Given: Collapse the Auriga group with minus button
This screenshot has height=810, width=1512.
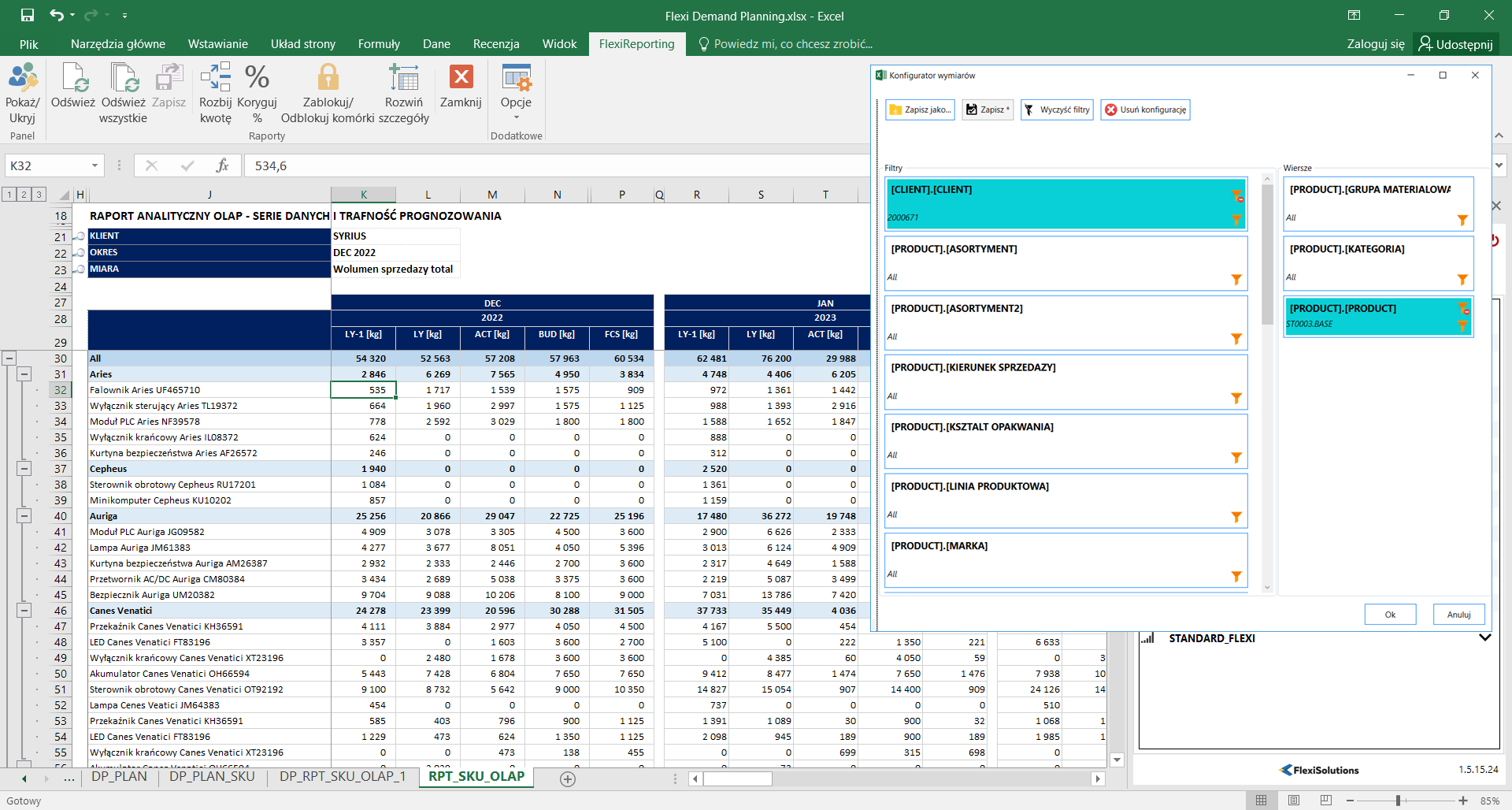Looking at the screenshot, I should 24,516.
